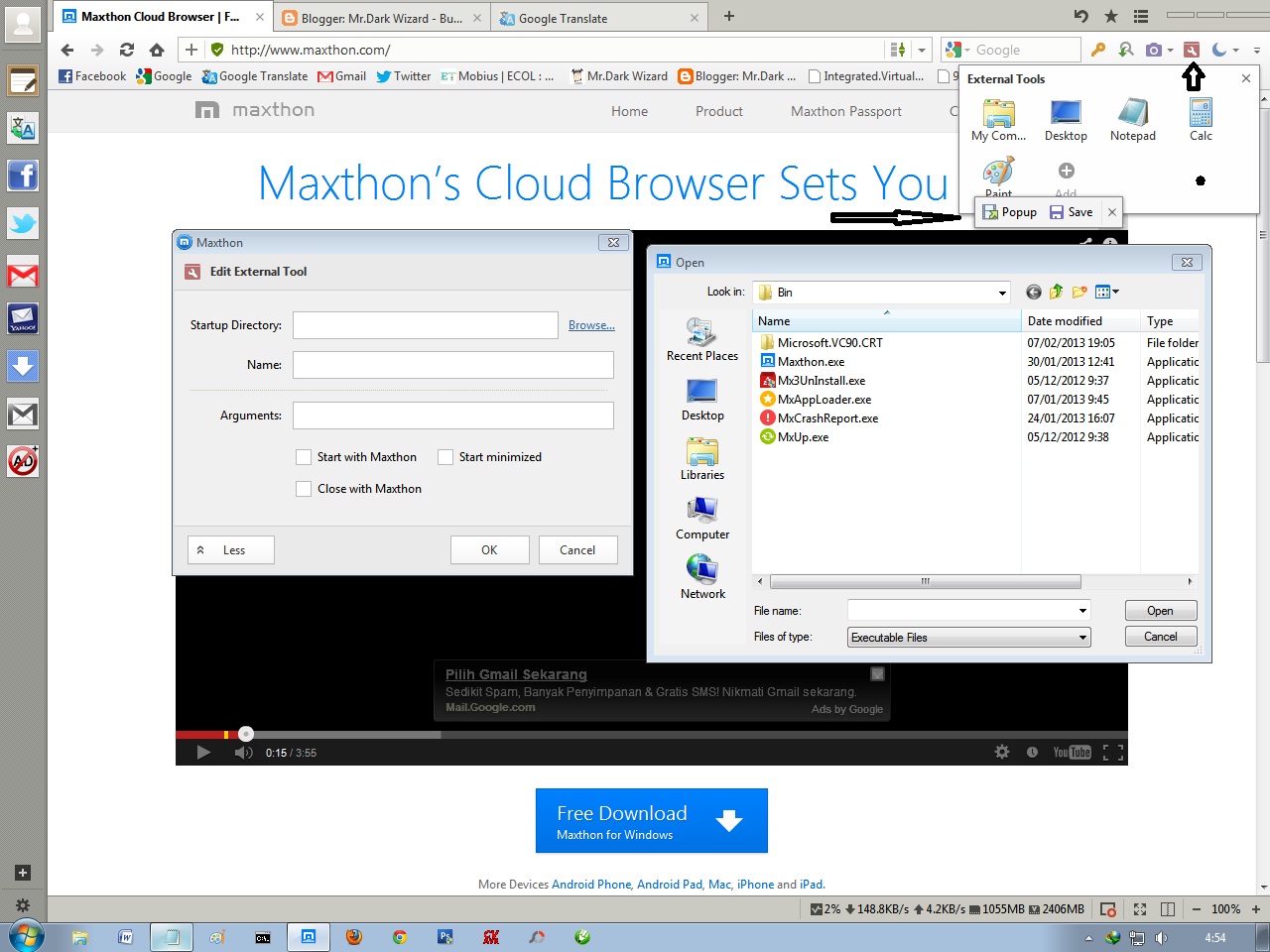The image size is (1270, 952).
Task: Open the Magic Fill key icon
Action: (1098, 50)
